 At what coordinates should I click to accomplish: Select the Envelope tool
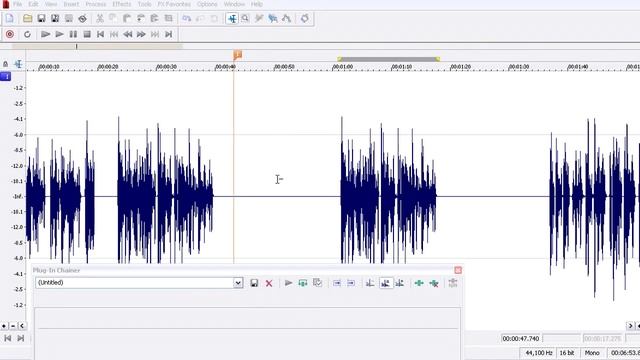pyautogui.click(x=287, y=18)
